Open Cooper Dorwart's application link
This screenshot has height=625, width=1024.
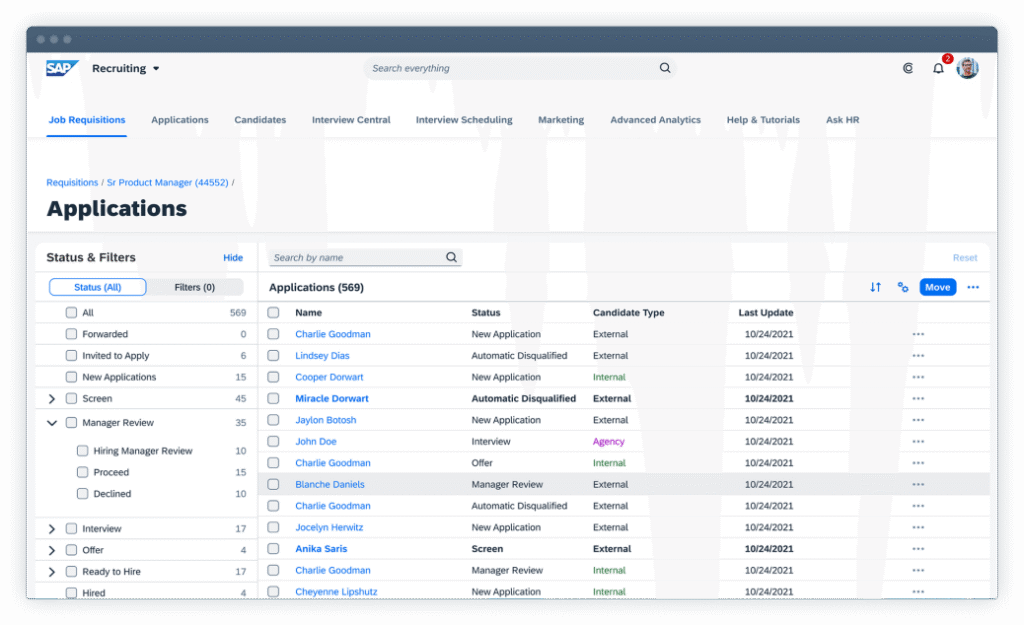point(329,378)
